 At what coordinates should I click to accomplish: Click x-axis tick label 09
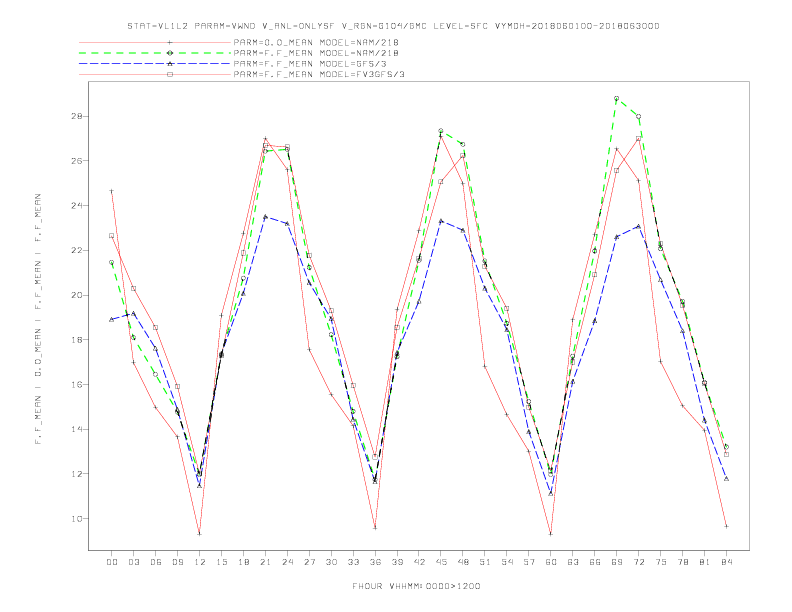[177, 562]
